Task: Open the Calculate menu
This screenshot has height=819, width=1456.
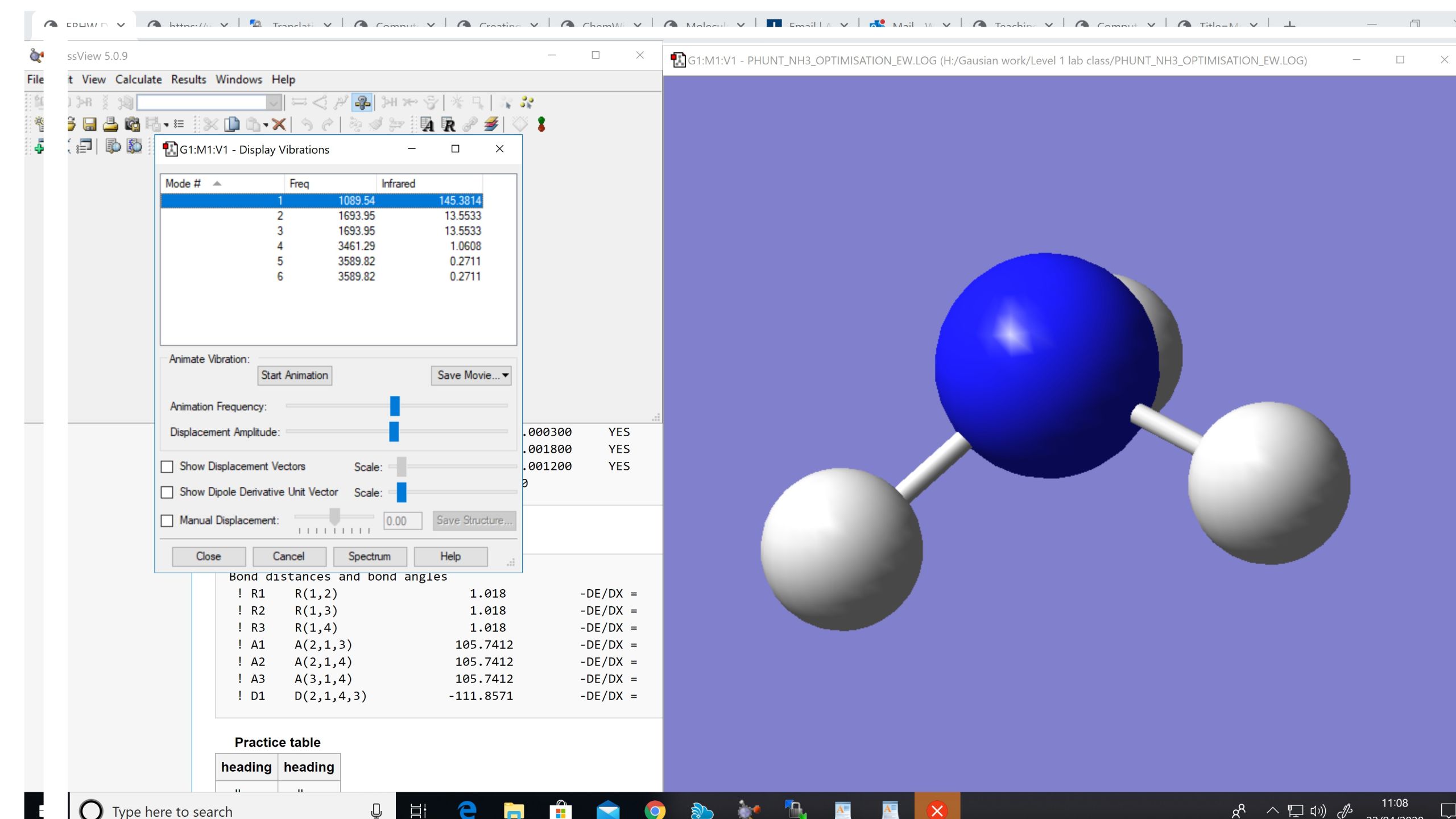Action: coord(138,80)
